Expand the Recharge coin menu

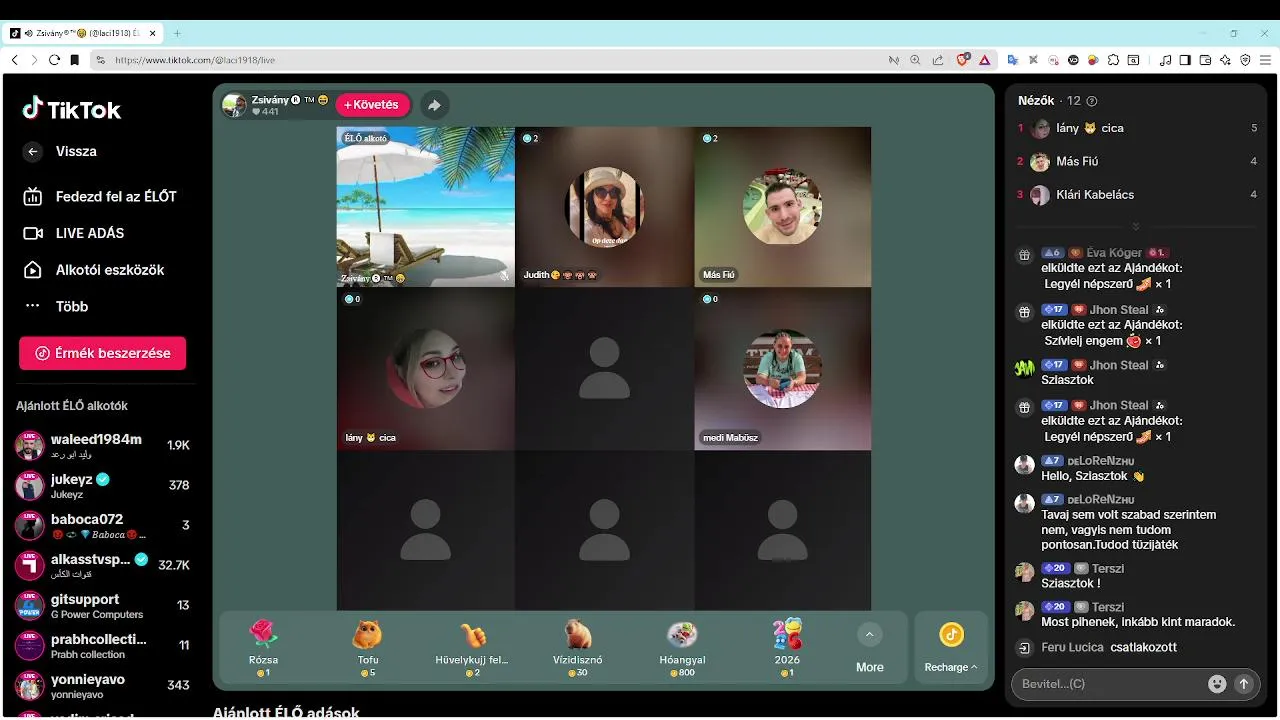tap(951, 648)
